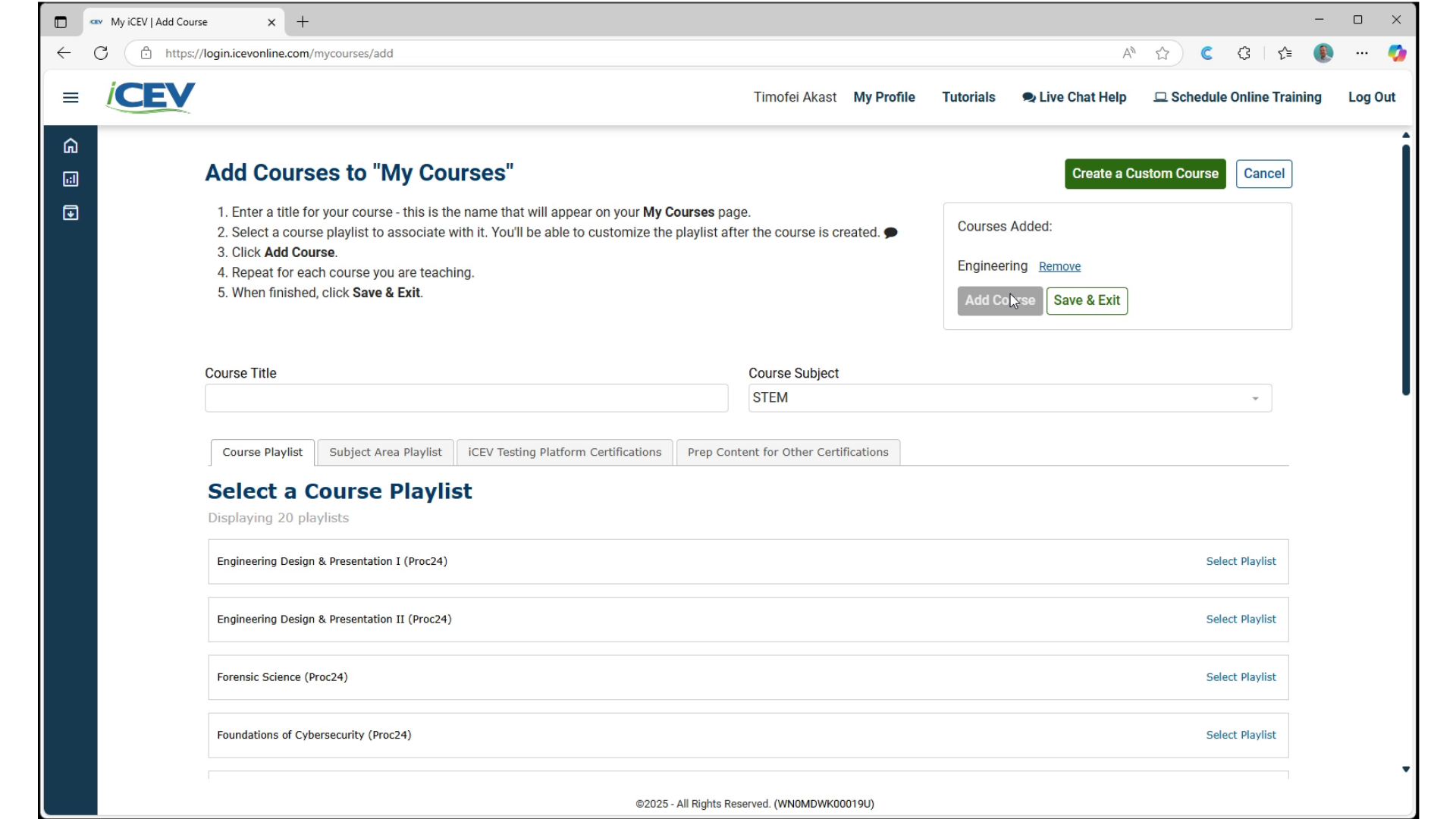The image size is (1456, 819).
Task: Go back in browser
Action: tap(64, 53)
